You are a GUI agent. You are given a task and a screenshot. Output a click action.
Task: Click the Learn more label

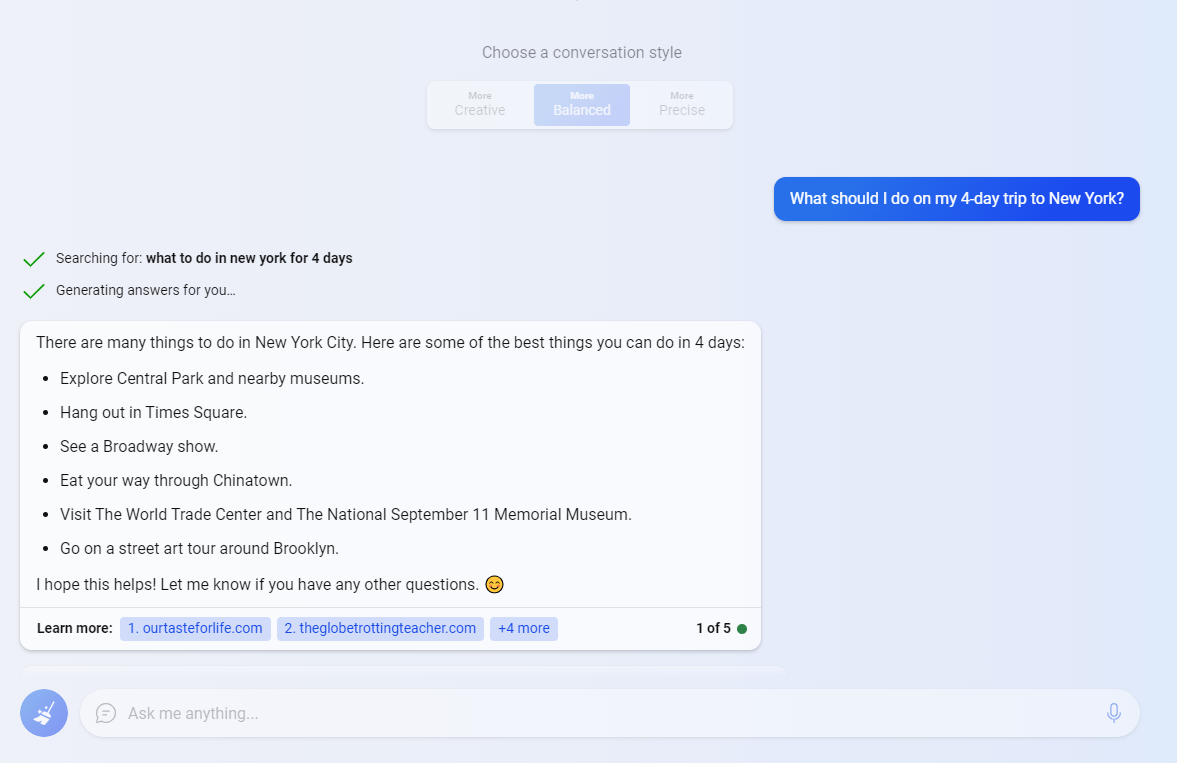74,628
